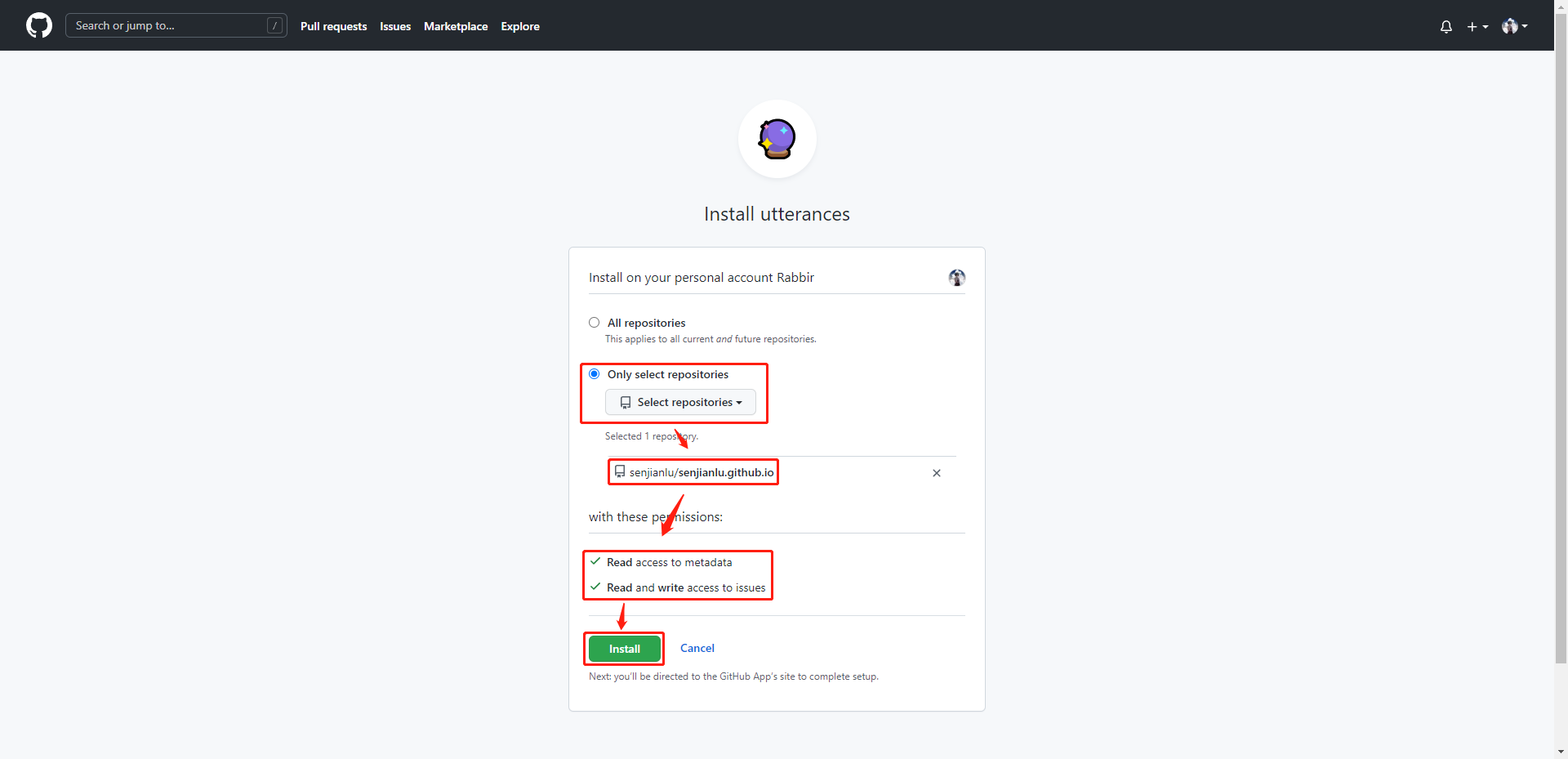The width and height of the screenshot is (1568, 759).
Task: Expand the Select repositories dropdown
Action: pos(680,402)
